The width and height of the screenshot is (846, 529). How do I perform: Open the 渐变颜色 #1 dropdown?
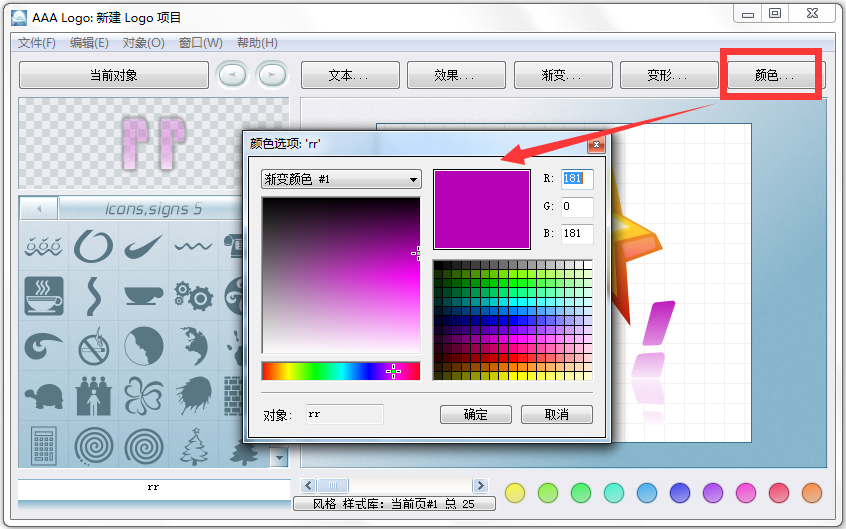tap(341, 179)
